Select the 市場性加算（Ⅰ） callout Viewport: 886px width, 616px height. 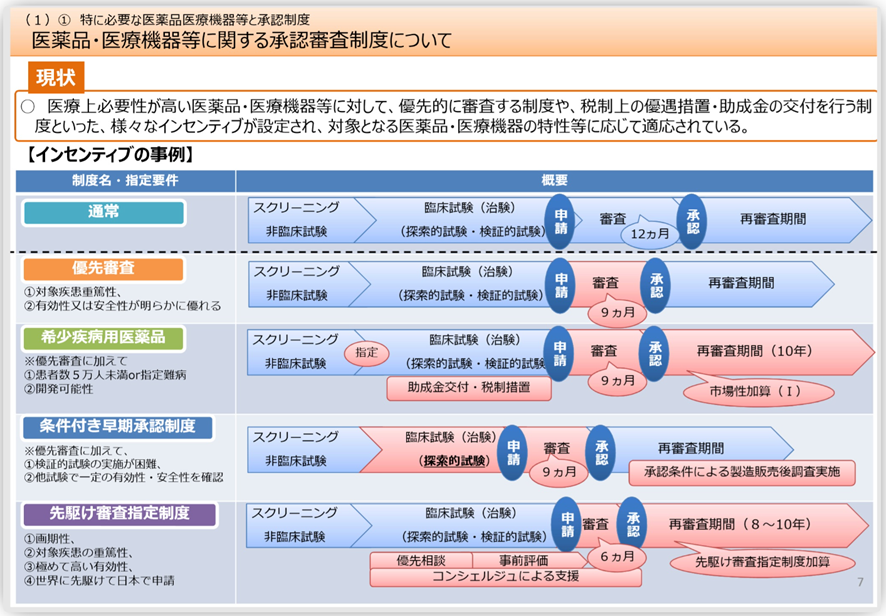pos(758,391)
